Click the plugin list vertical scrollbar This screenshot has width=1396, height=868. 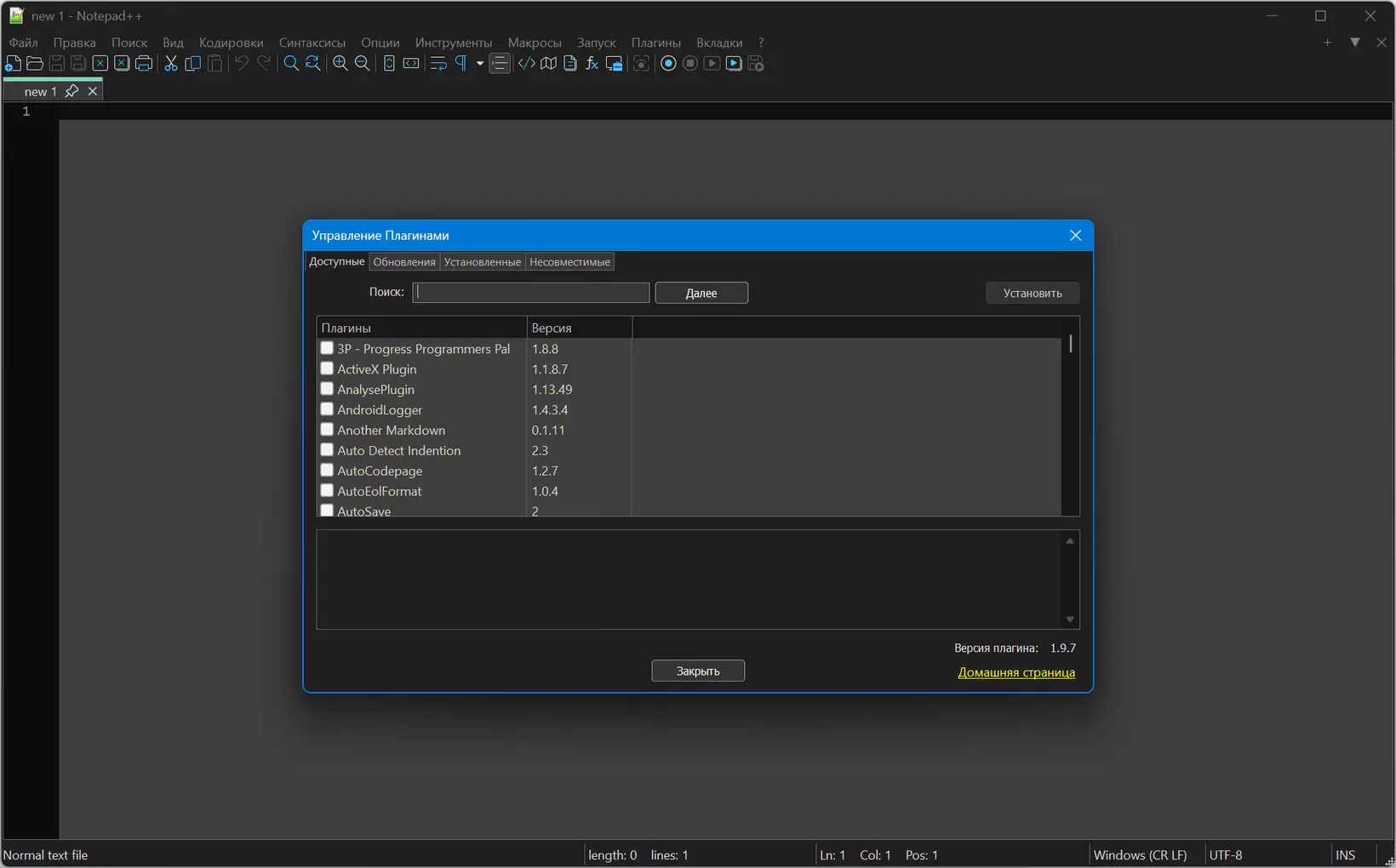tap(1070, 425)
